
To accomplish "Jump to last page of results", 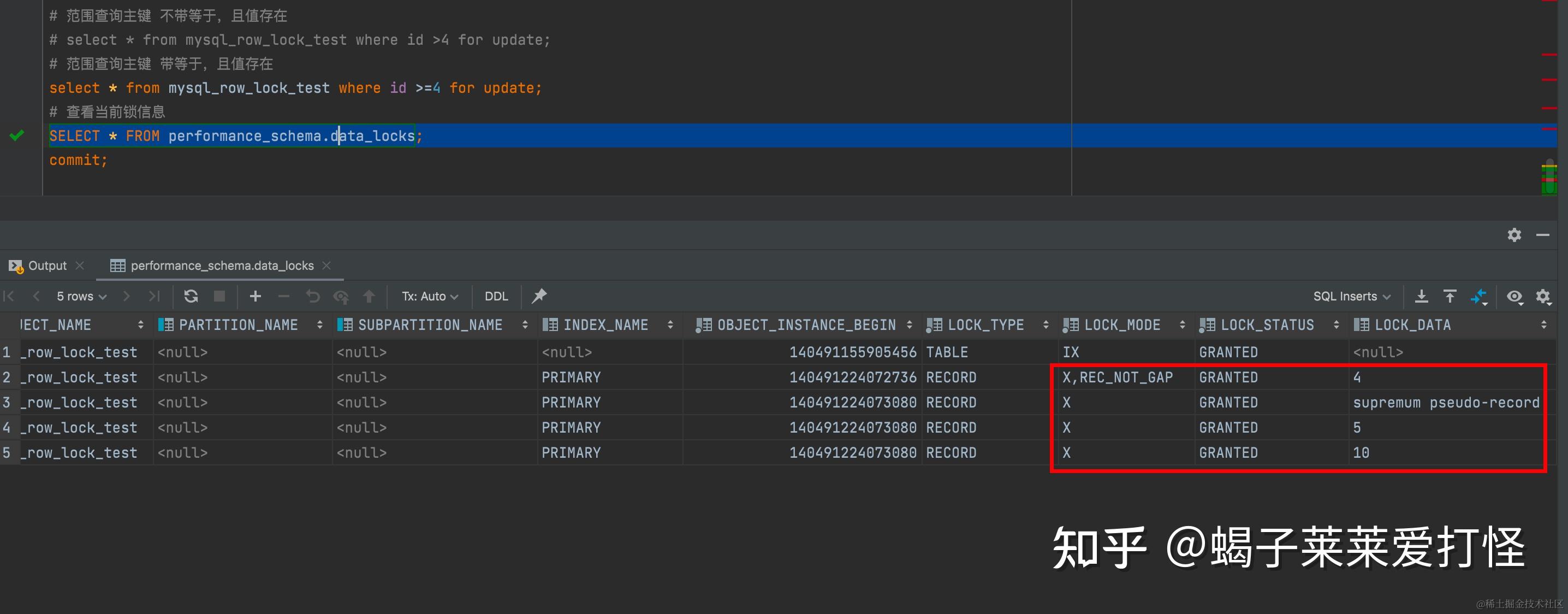I will 154,296.
